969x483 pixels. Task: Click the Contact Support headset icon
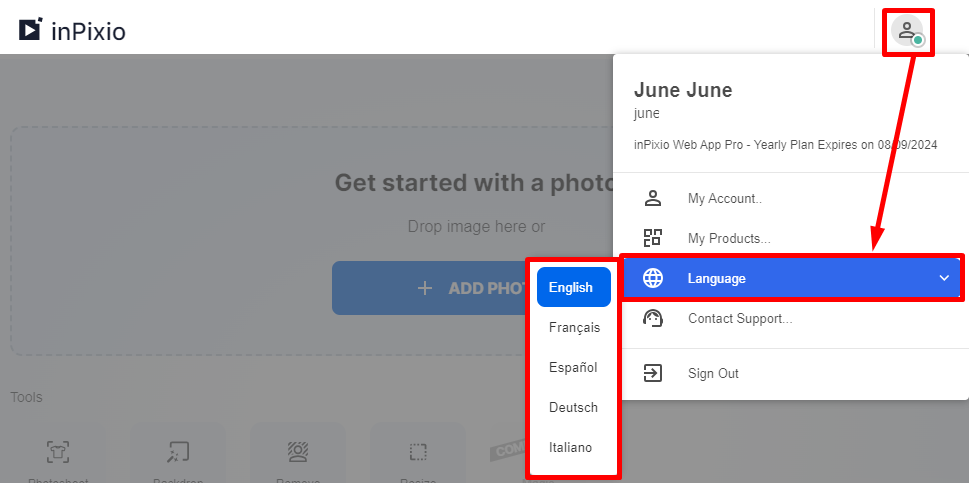pyautogui.click(x=653, y=318)
